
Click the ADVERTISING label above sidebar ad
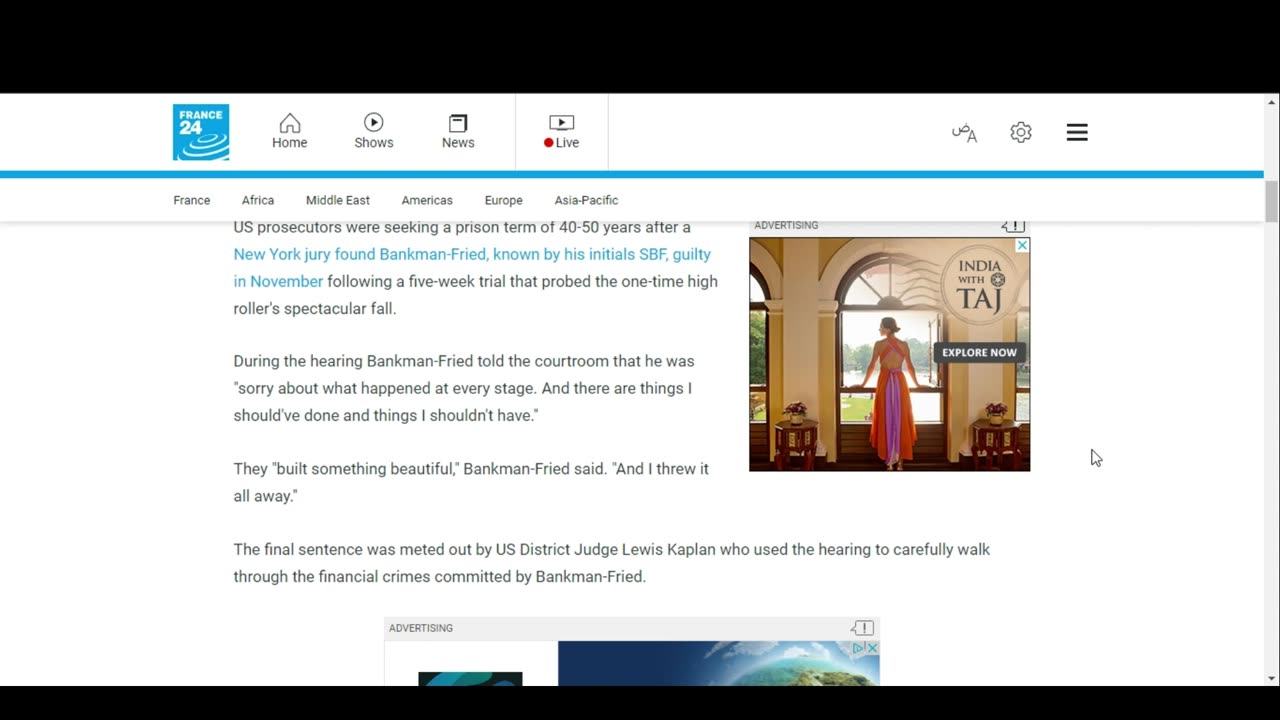pyautogui.click(x=786, y=225)
